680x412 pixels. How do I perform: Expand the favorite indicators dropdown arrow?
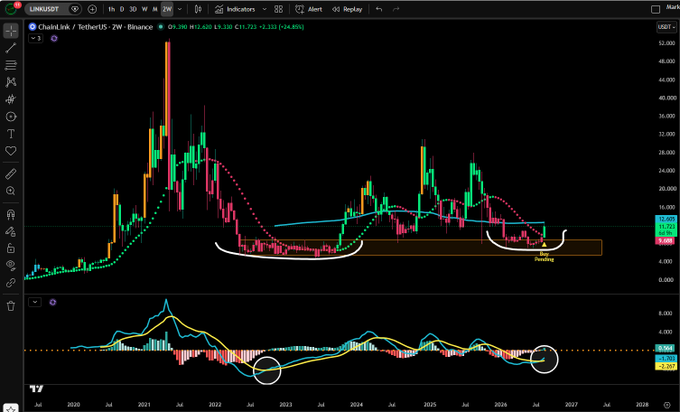[x=265, y=9]
